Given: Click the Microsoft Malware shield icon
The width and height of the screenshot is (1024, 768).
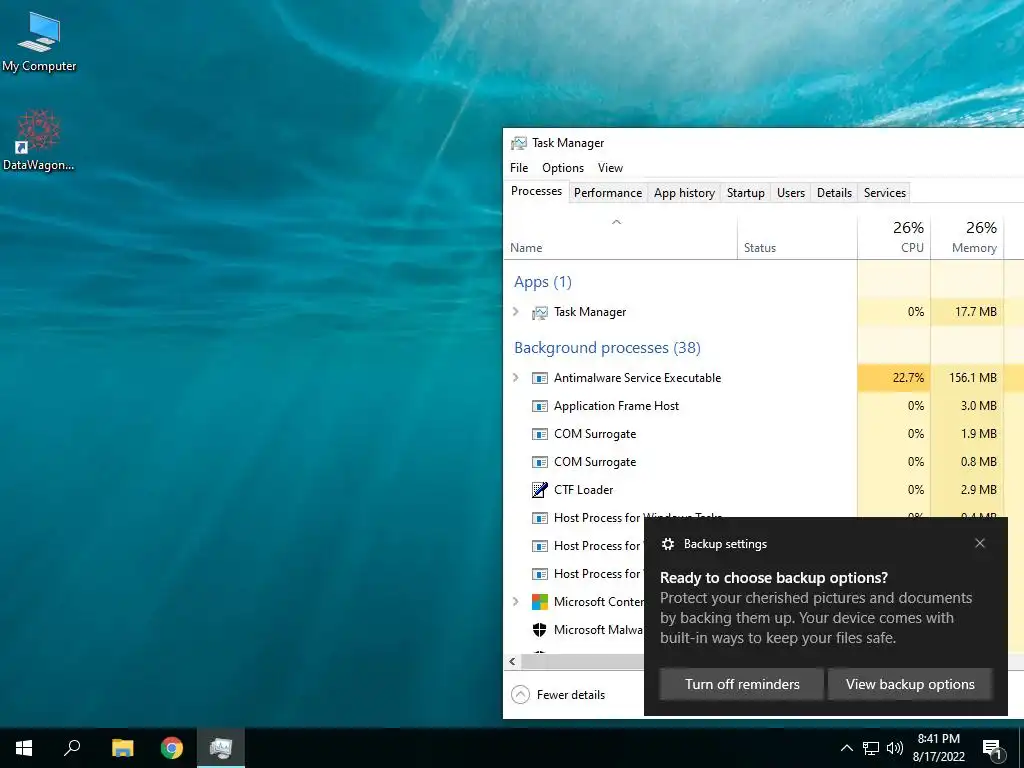Looking at the screenshot, I should tap(539, 630).
